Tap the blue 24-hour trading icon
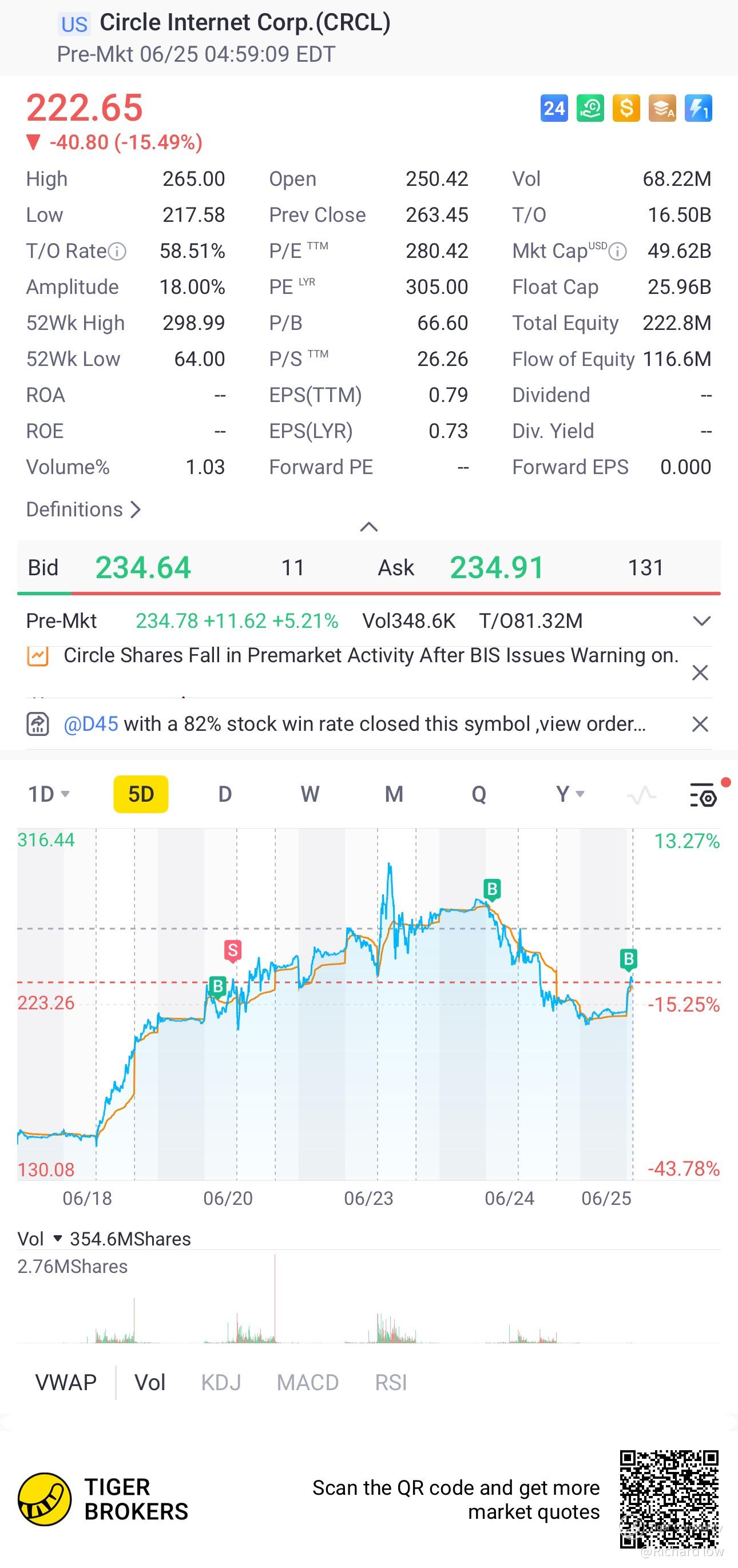This screenshot has height=1568, width=738. click(554, 108)
